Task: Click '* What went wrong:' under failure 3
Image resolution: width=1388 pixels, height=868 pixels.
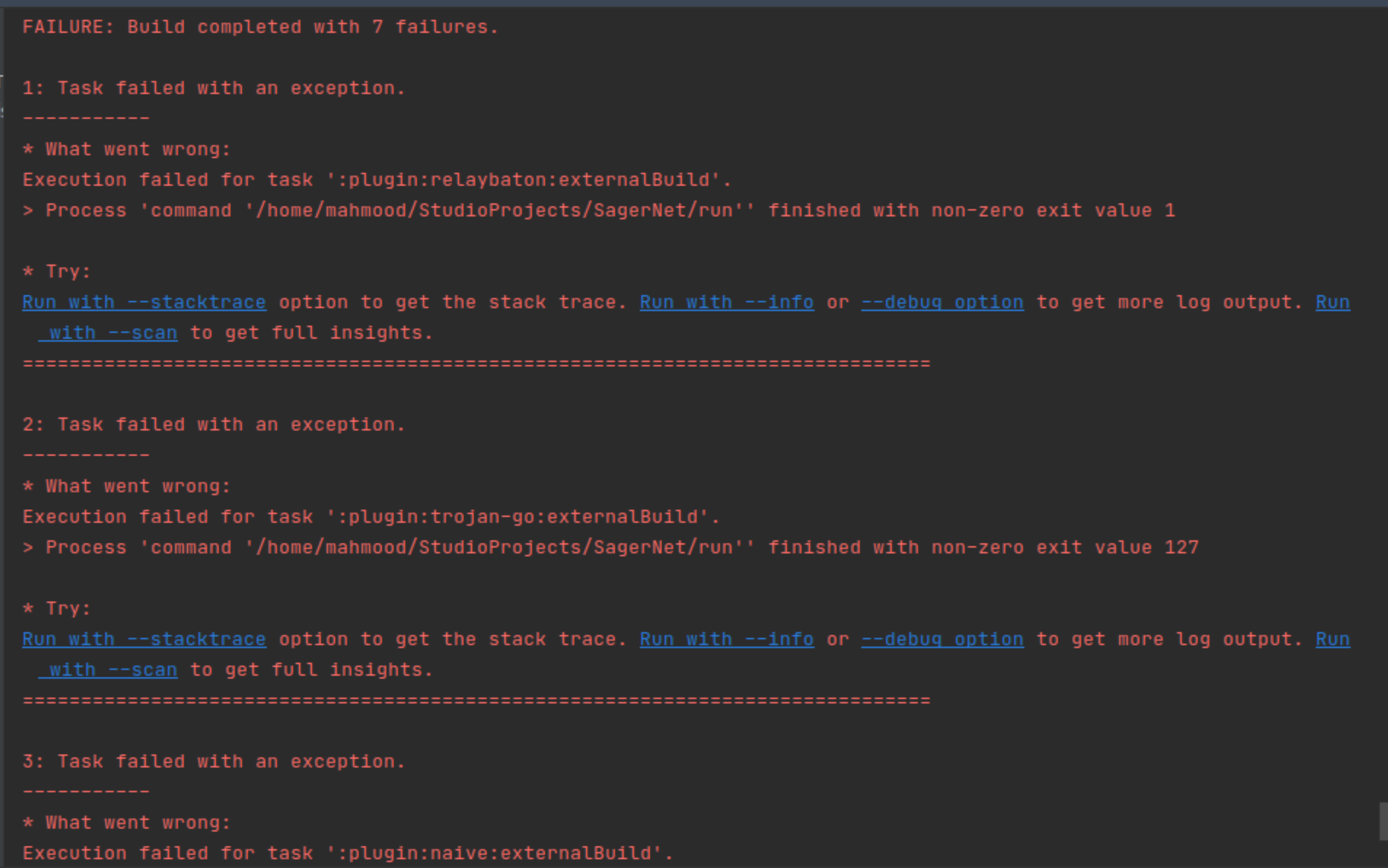Action: (126, 823)
